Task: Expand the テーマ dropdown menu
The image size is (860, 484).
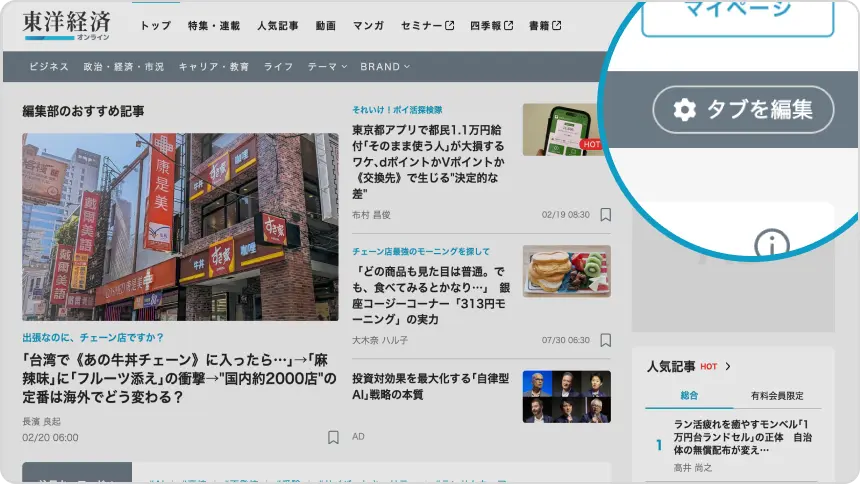Action: pos(327,67)
